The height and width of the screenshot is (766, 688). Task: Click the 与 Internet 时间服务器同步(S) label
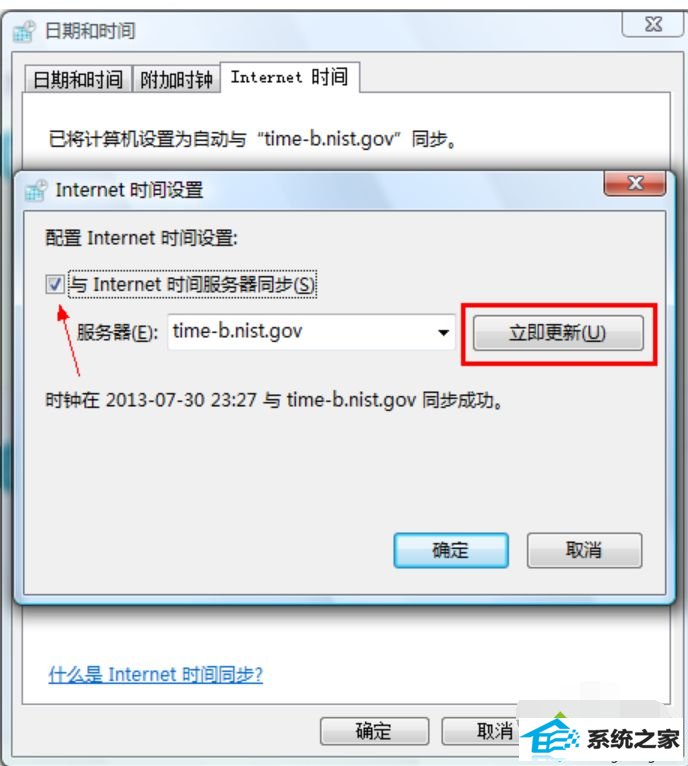tap(192, 284)
